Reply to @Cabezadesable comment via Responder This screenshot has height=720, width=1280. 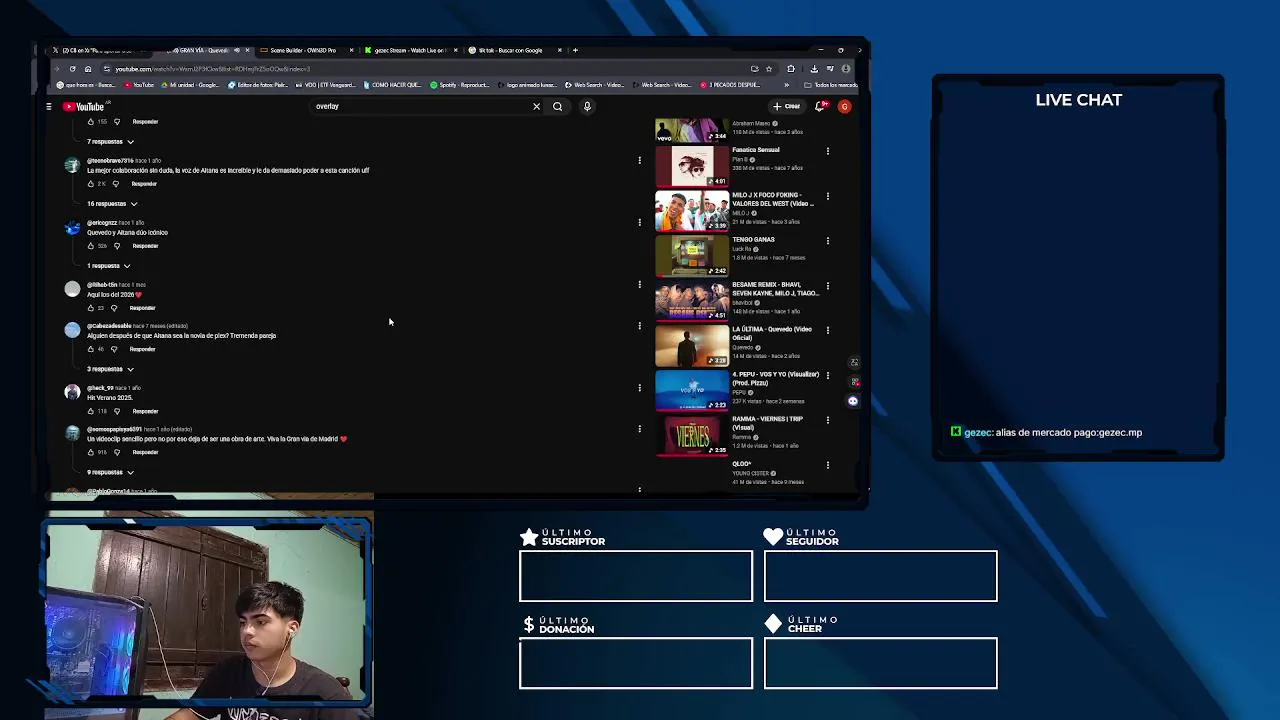143,349
